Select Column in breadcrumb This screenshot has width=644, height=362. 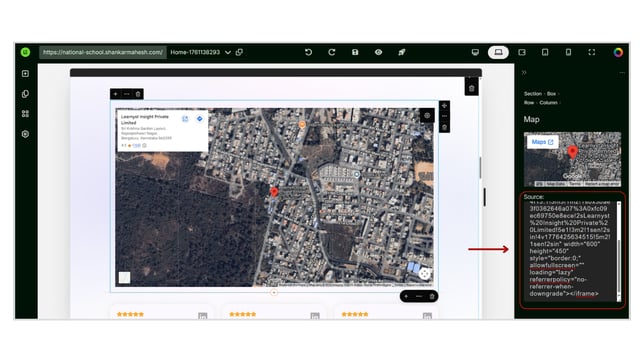coord(548,103)
